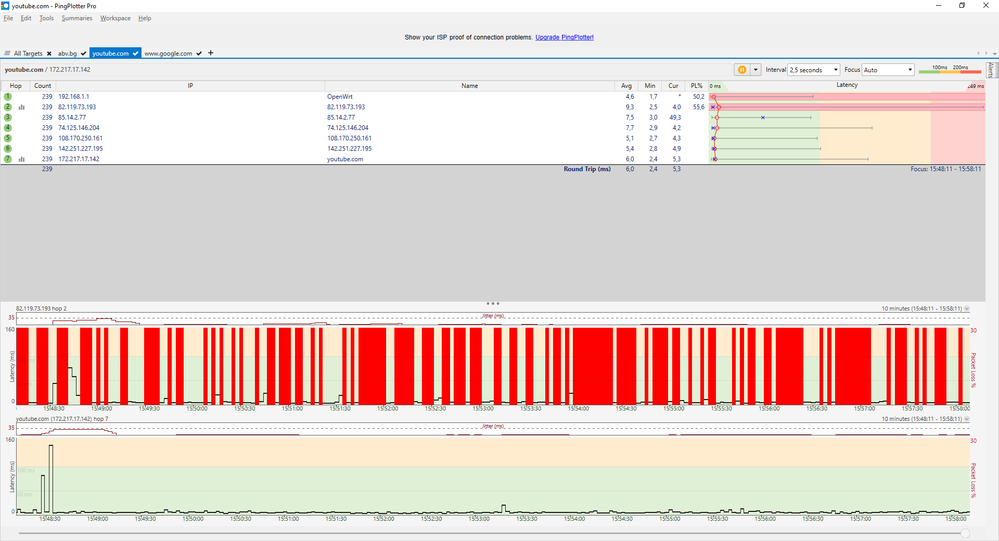Close the All Targets tab
The width and height of the screenshot is (999, 541).
[x=48, y=53]
